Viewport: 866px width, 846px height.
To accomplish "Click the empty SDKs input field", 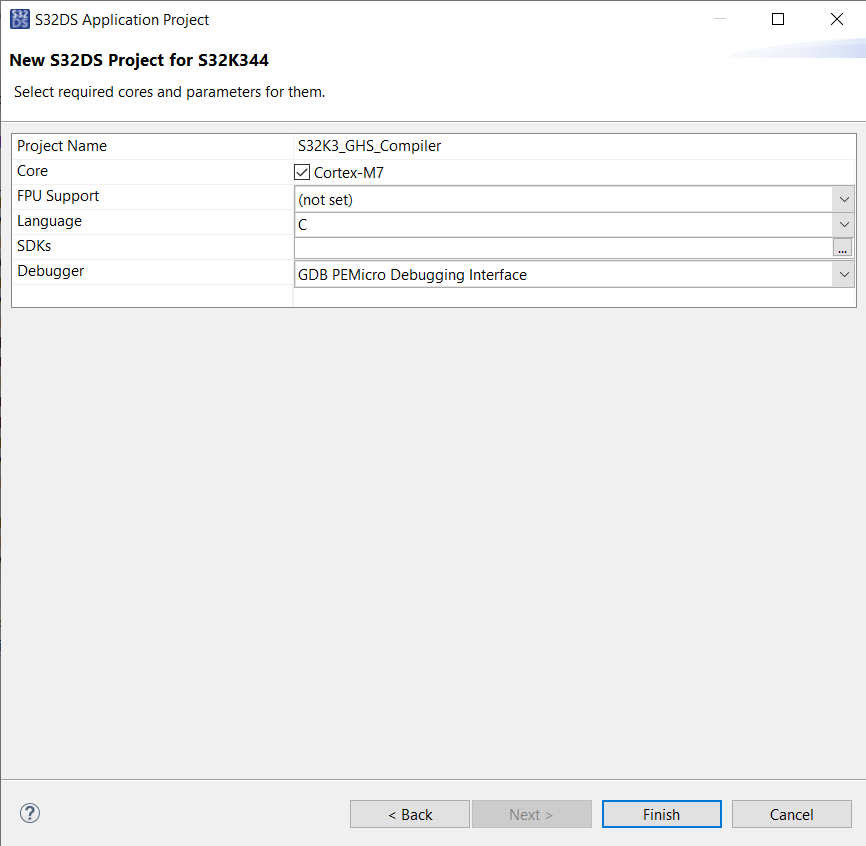I will click(560, 247).
